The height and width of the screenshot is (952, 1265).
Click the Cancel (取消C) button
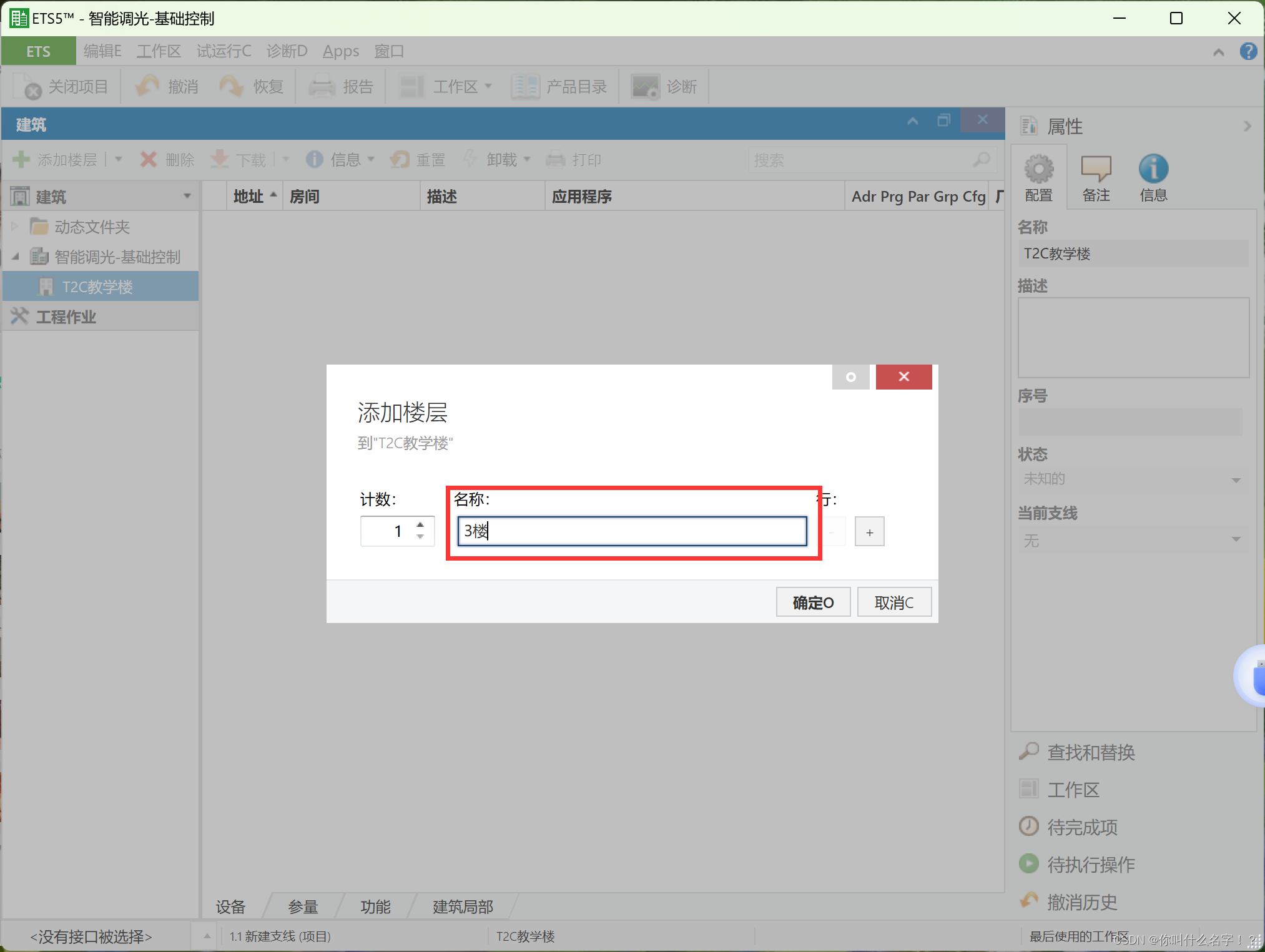point(893,602)
